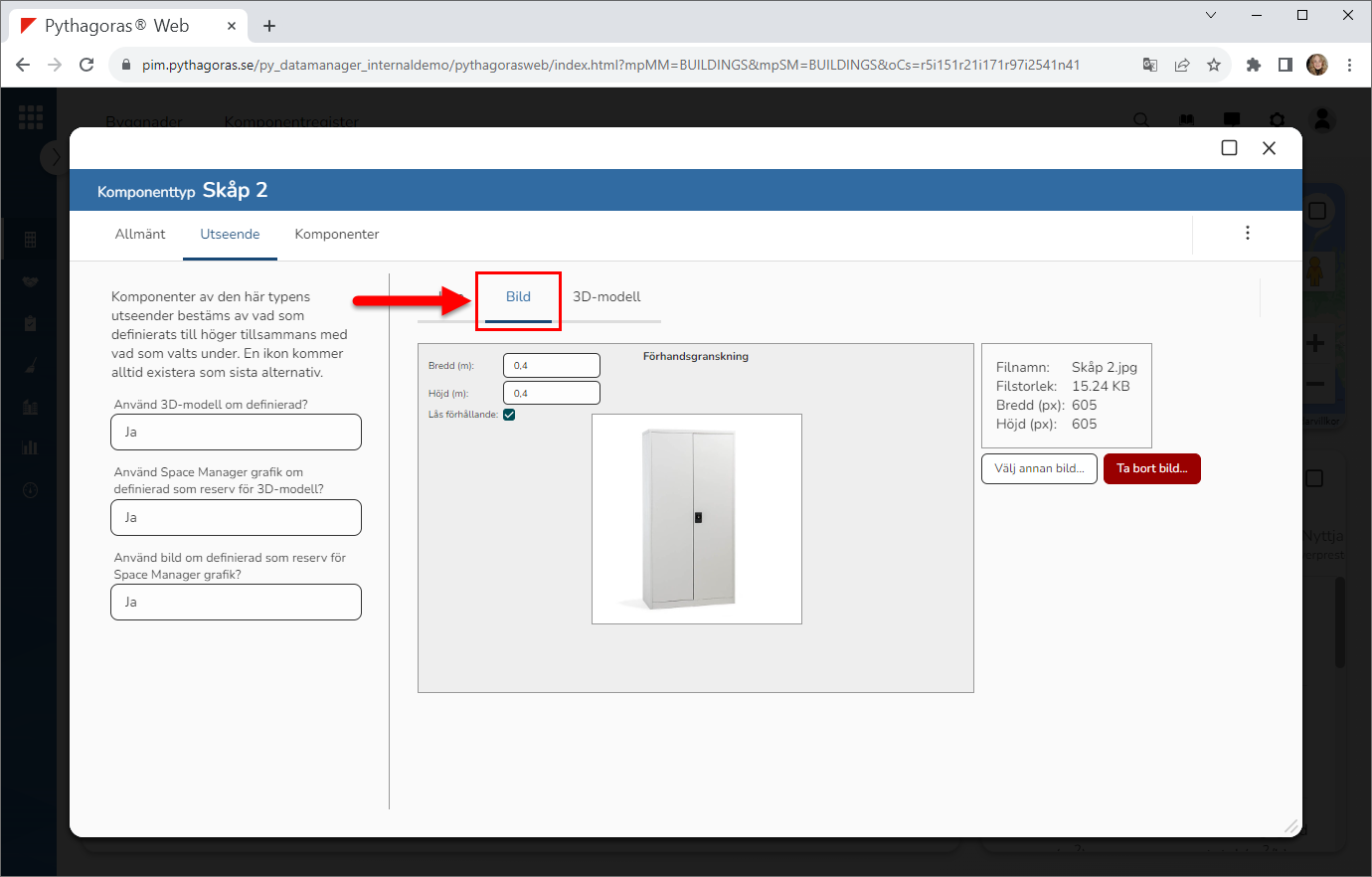The image size is (1372, 877).
Task: Maximize the Komponenttyp dialog with square icon
Action: 1229,148
